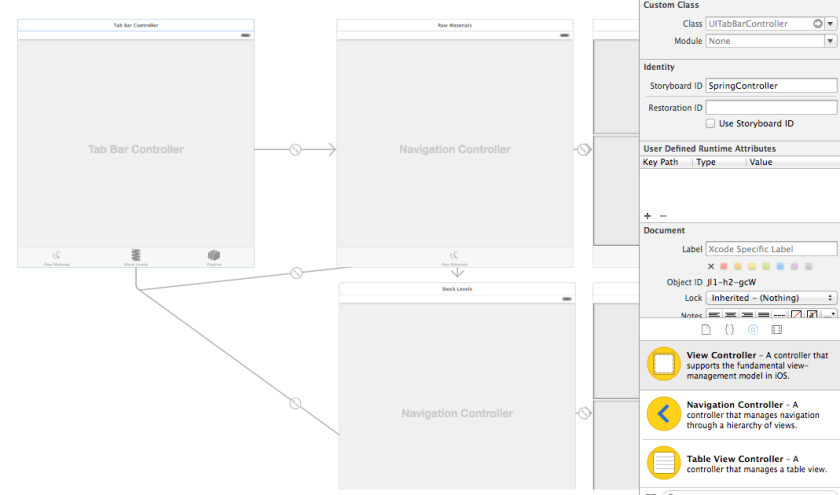Expand the Class dropdown arrow
The height and width of the screenshot is (495, 840).
click(830, 23)
